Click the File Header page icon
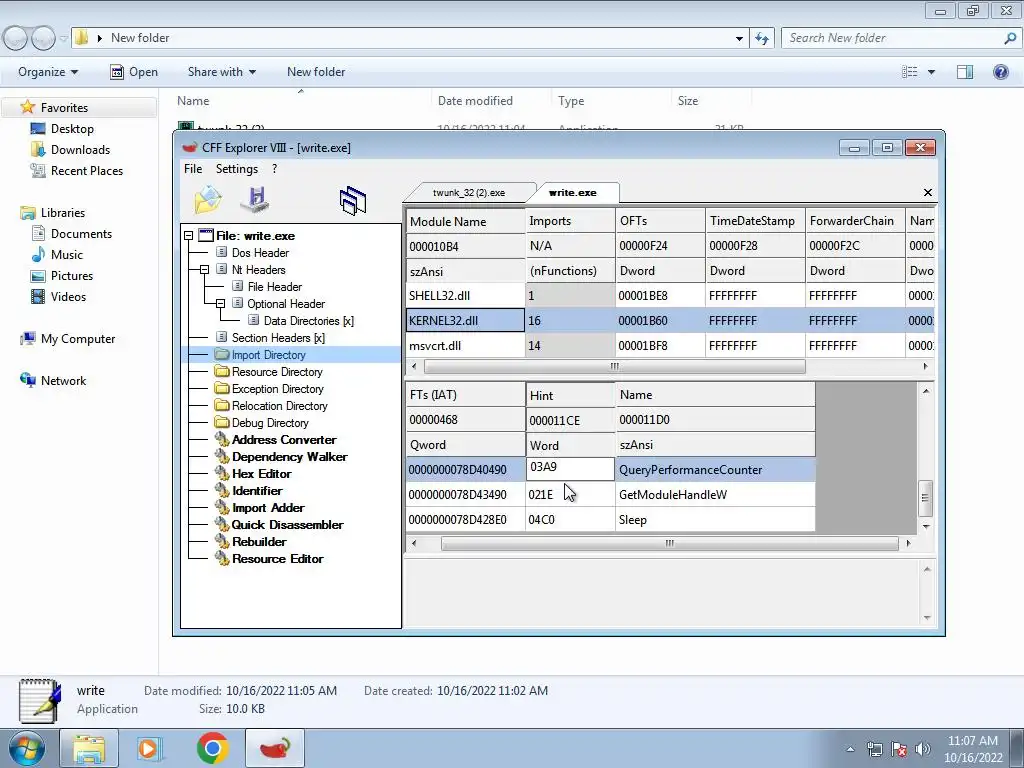This screenshot has width=1024, height=768. pyautogui.click(x=238, y=286)
